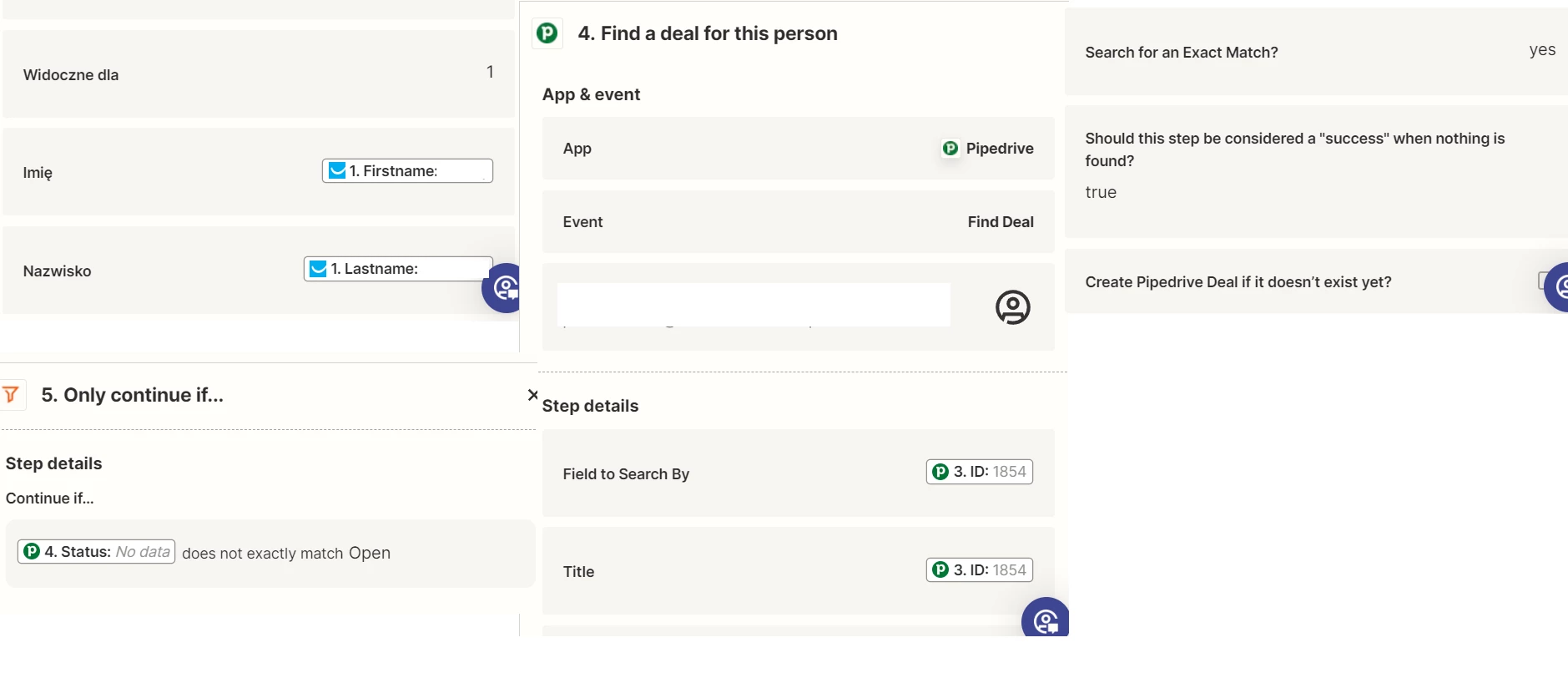The height and width of the screenshot is (673, 1568).
Task: Click the account avatar icon in step 4
Action: [x=1012, y=307]
